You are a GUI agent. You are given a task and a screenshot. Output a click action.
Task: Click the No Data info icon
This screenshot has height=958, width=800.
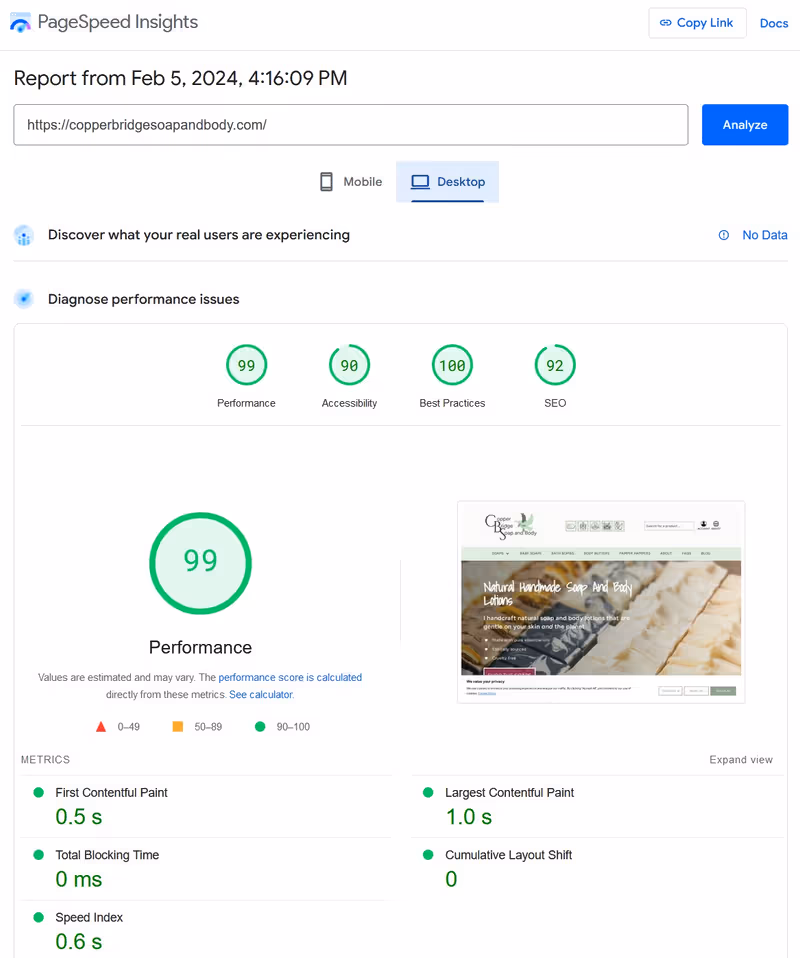coord(724,235)
